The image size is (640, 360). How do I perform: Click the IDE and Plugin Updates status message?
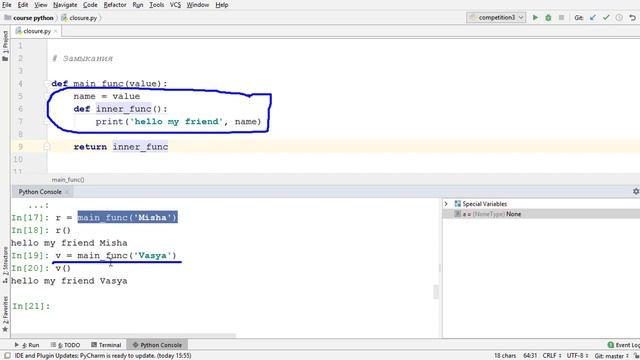click(103, 356)
